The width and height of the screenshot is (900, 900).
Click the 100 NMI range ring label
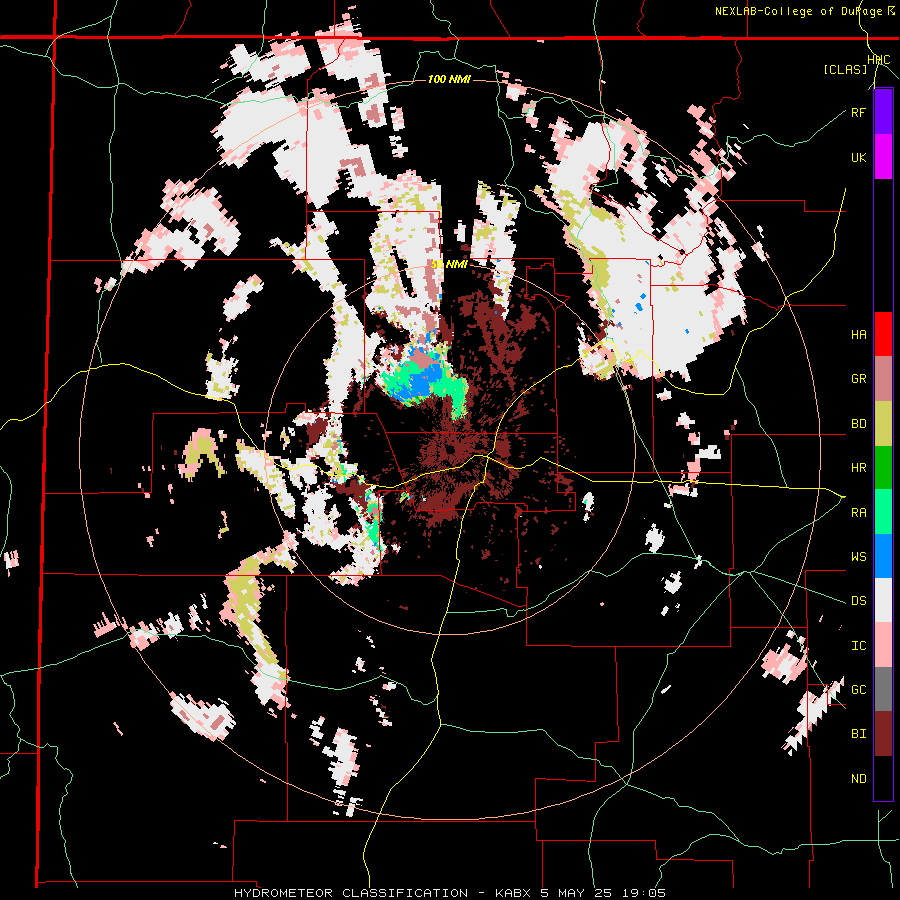point(449,79)
